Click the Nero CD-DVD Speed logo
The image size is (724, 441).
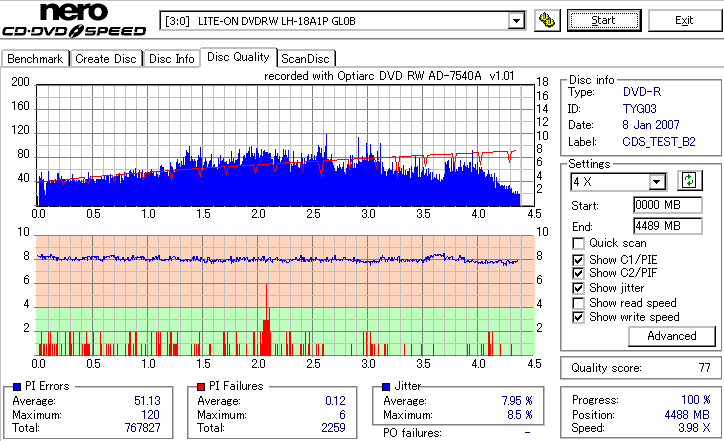coord(74,20)
